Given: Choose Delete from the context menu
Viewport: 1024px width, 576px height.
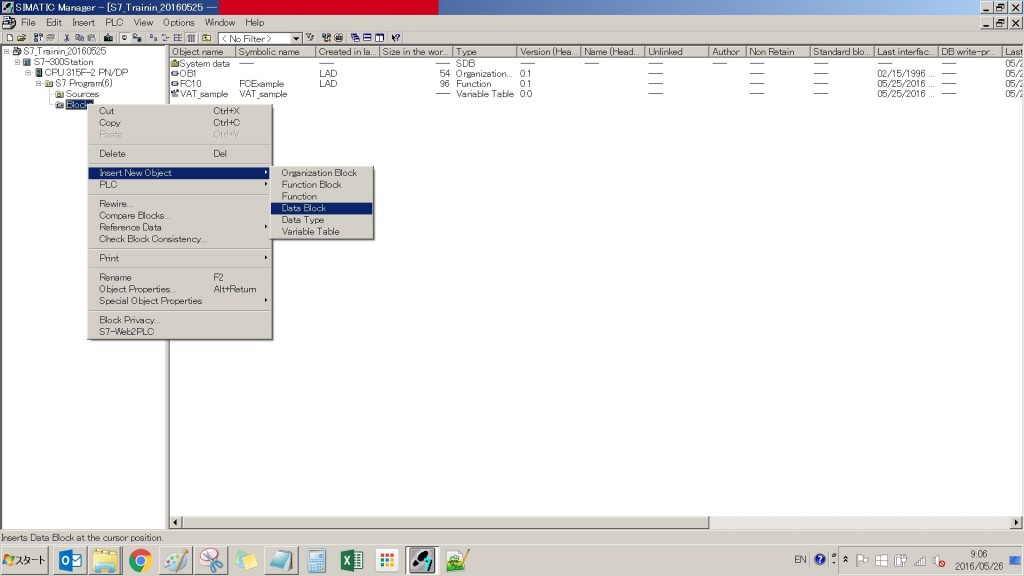Looking at the screenshot, I should pyautogui.click(x=180, y=153).
